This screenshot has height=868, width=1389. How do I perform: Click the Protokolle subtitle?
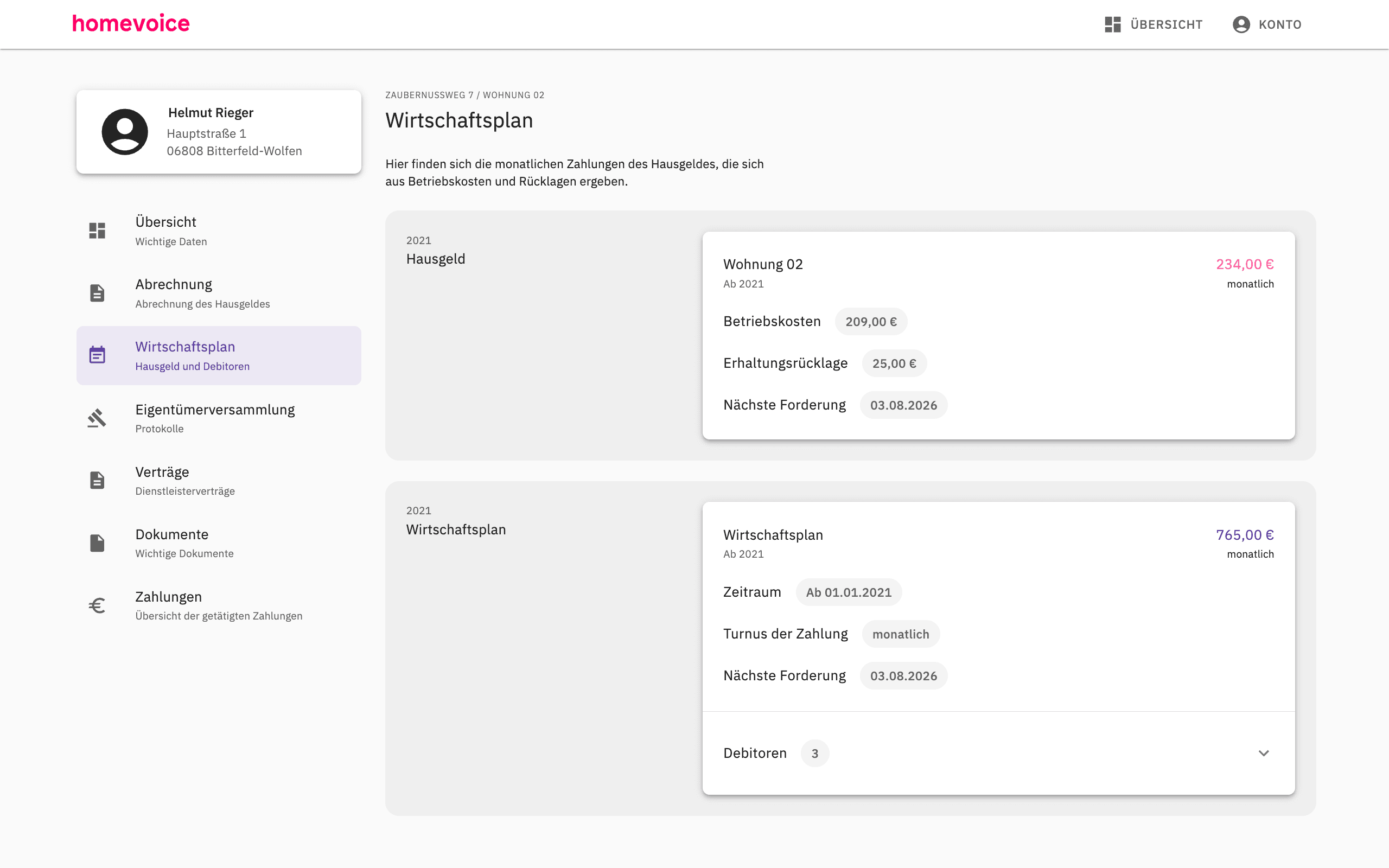160,429
